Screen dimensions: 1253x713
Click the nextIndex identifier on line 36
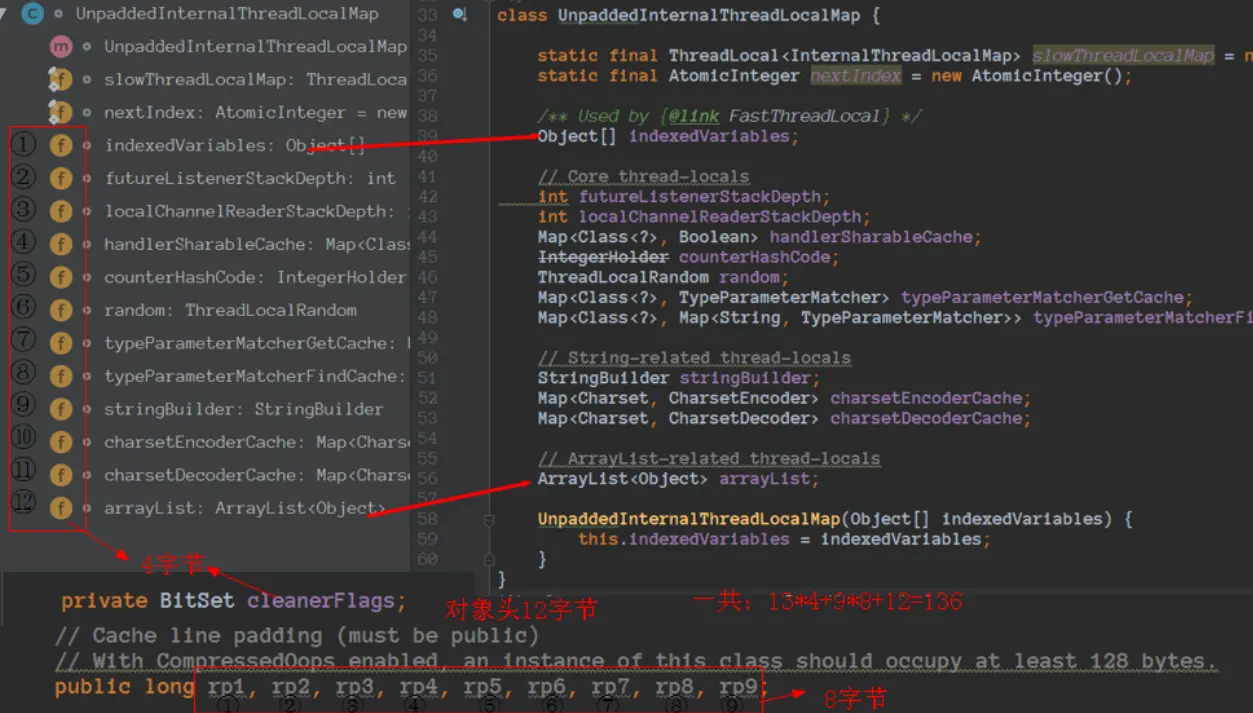855,76
